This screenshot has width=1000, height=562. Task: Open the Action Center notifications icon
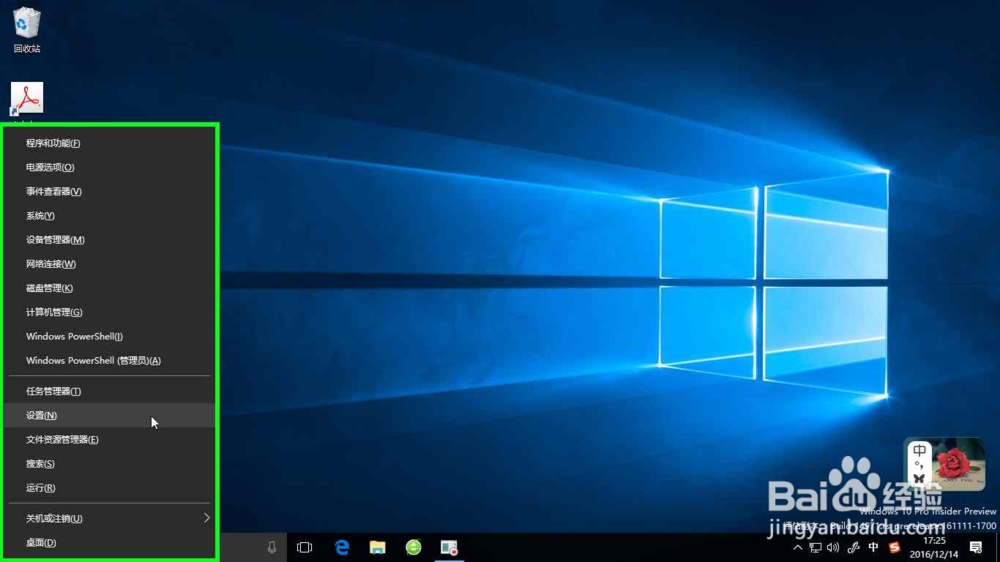976,547
